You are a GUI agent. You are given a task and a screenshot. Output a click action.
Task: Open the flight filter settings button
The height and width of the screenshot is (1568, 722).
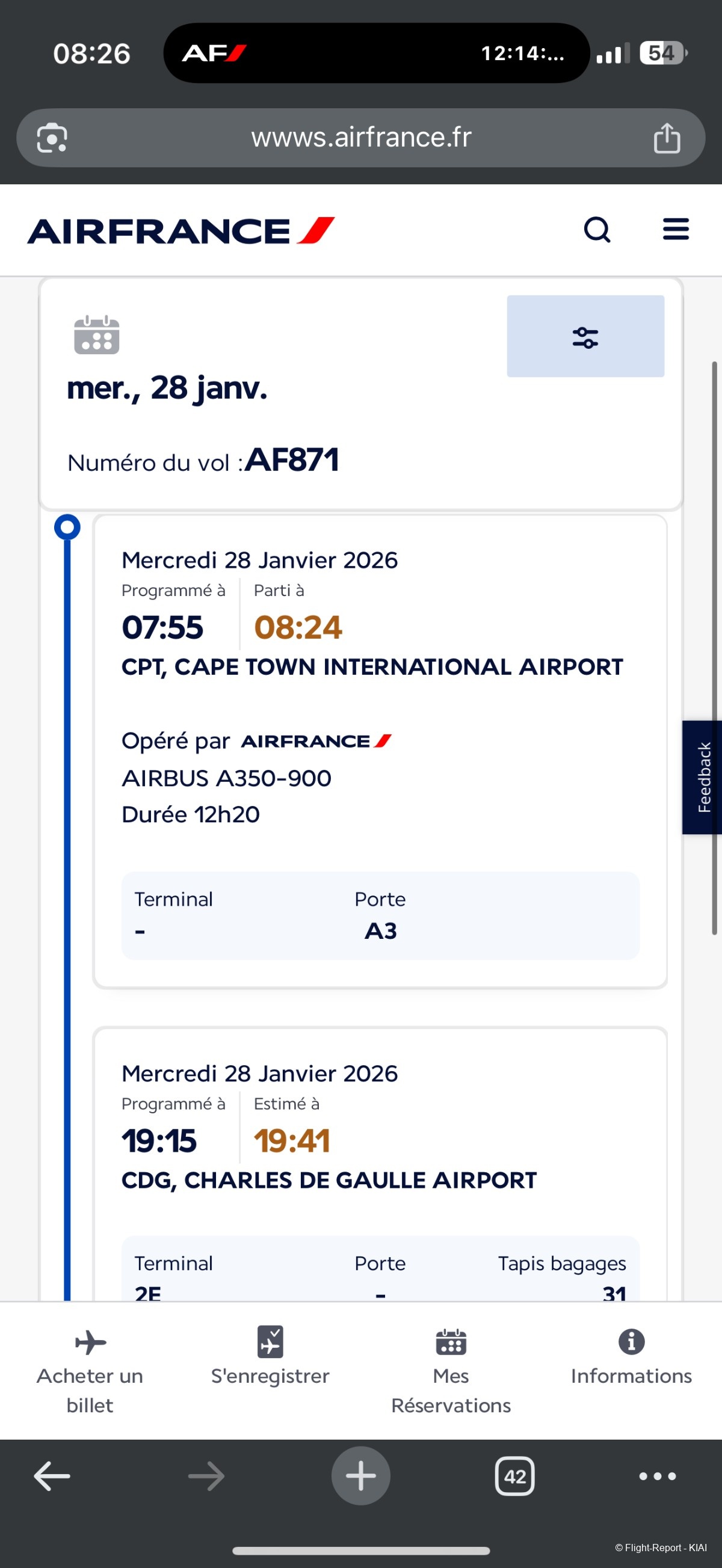click(x=585, y=337)
